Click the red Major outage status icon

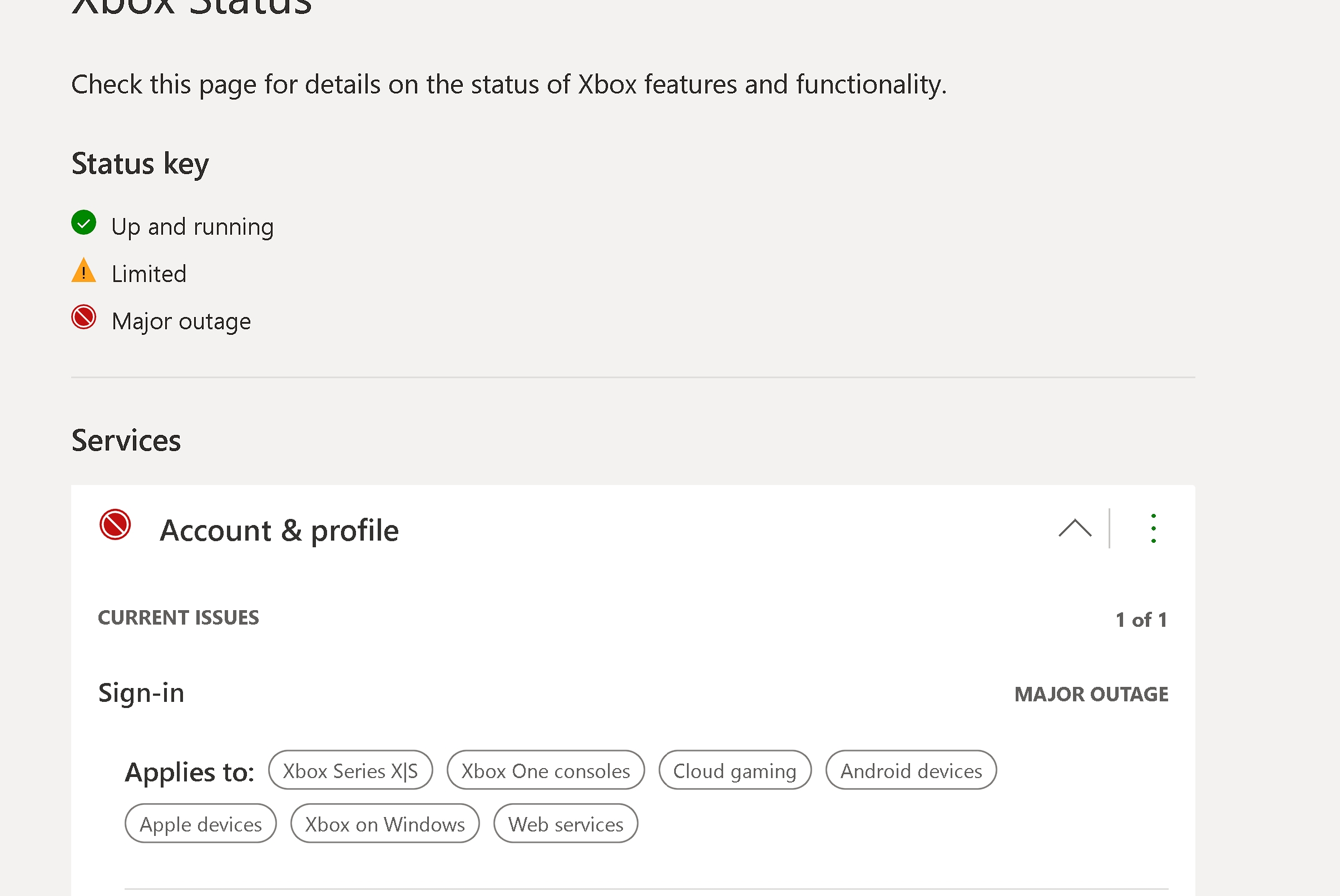pos(84,318)
